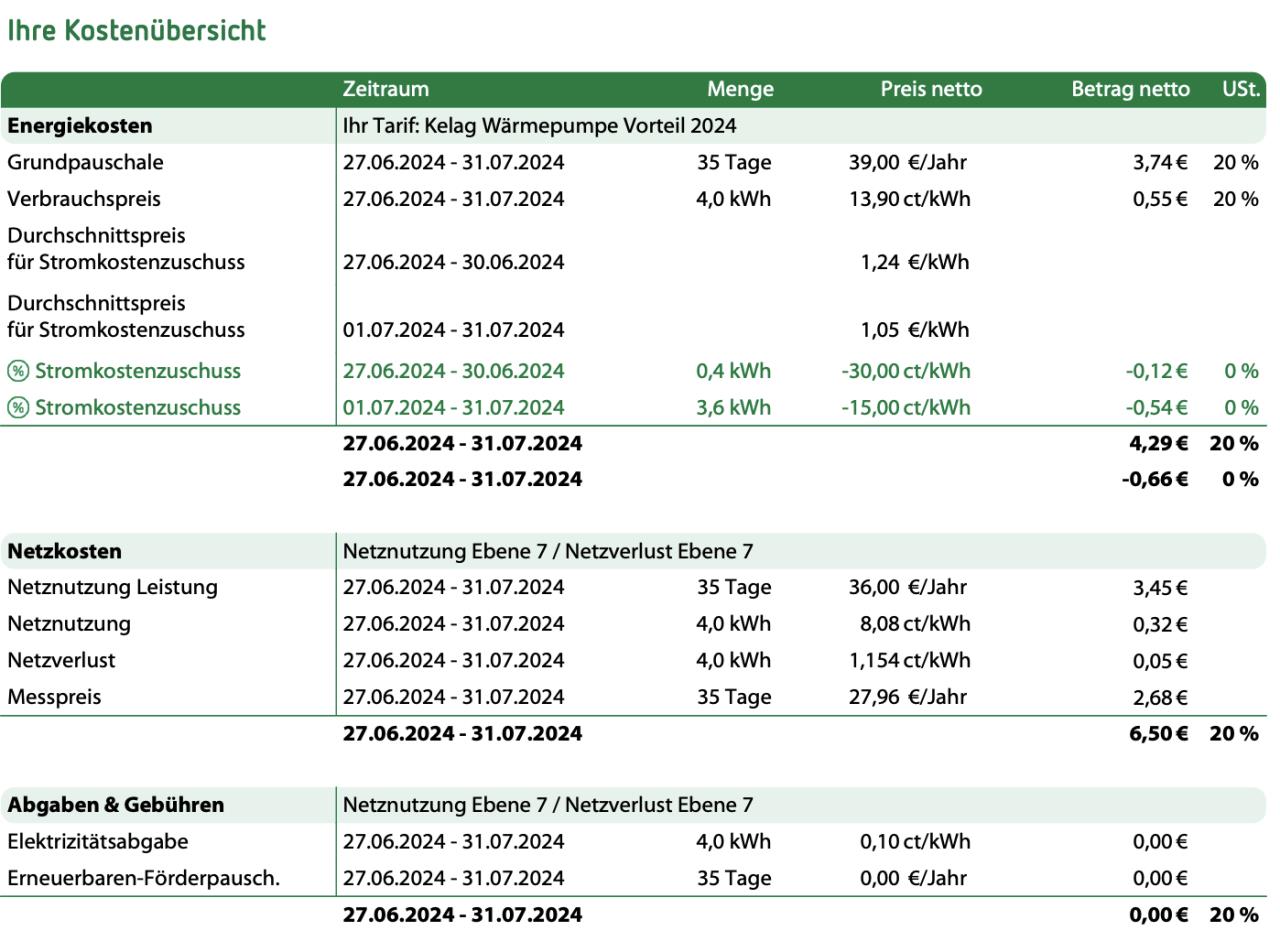Viewport: 1280px width, 952px height.
Task: Click the percent icon in the 0,4 kWh Stromkostenzuschuss row
Action: [x=18, y=371]
